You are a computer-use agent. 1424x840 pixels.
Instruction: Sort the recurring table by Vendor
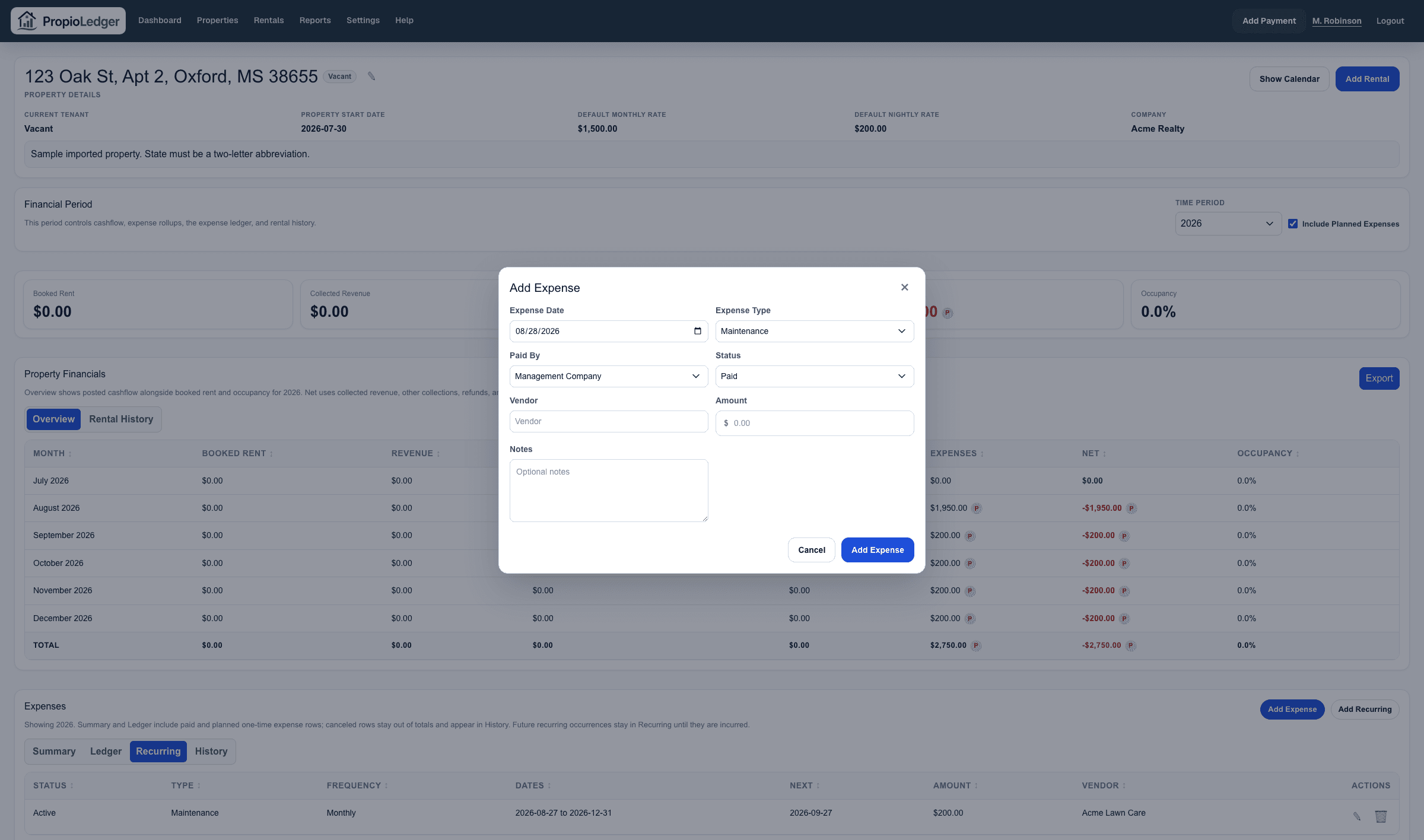click(x=1104, y=785)
